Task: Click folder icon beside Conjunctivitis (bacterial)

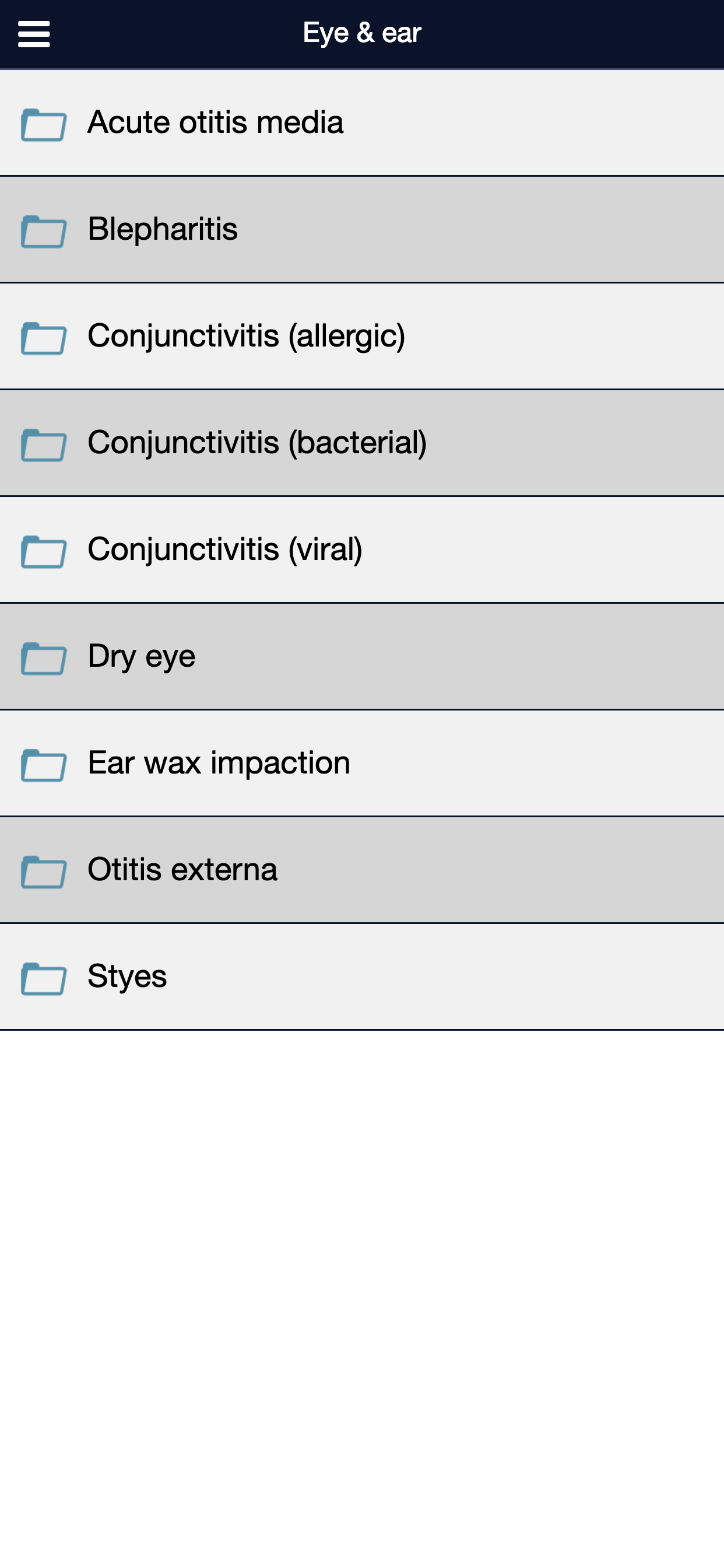Action: [44, 445]
